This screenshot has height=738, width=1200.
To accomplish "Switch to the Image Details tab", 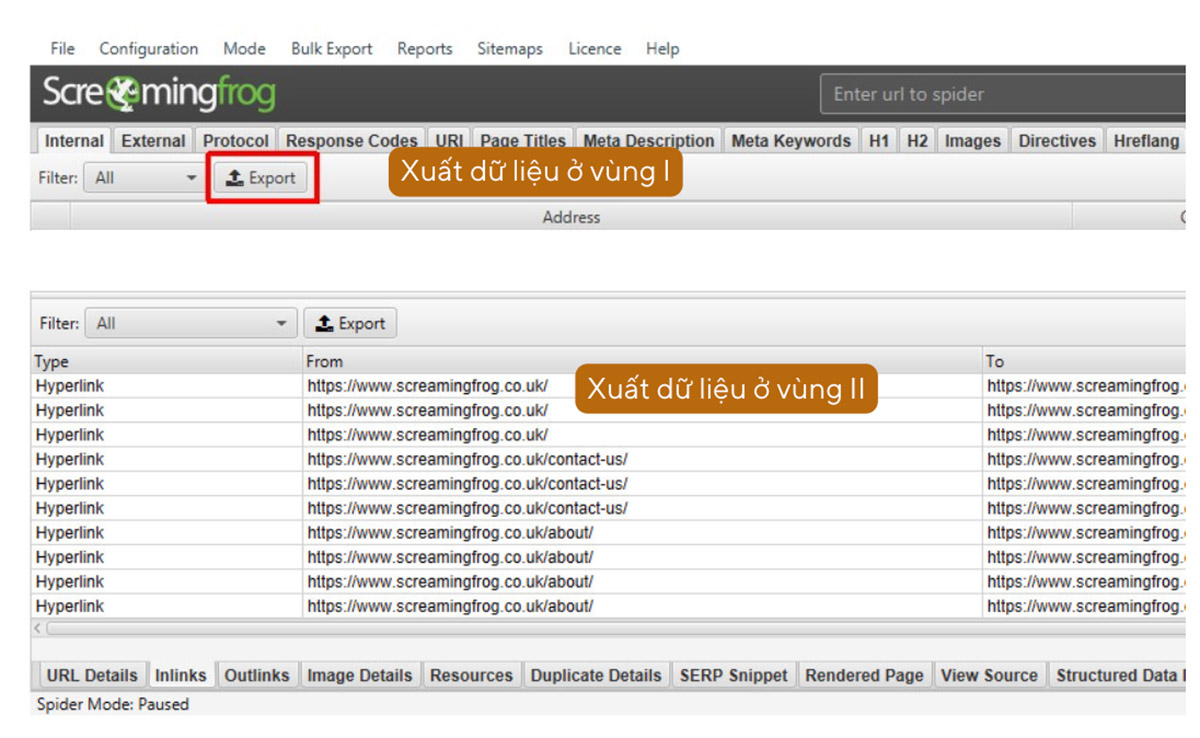I will coord(360,675).
